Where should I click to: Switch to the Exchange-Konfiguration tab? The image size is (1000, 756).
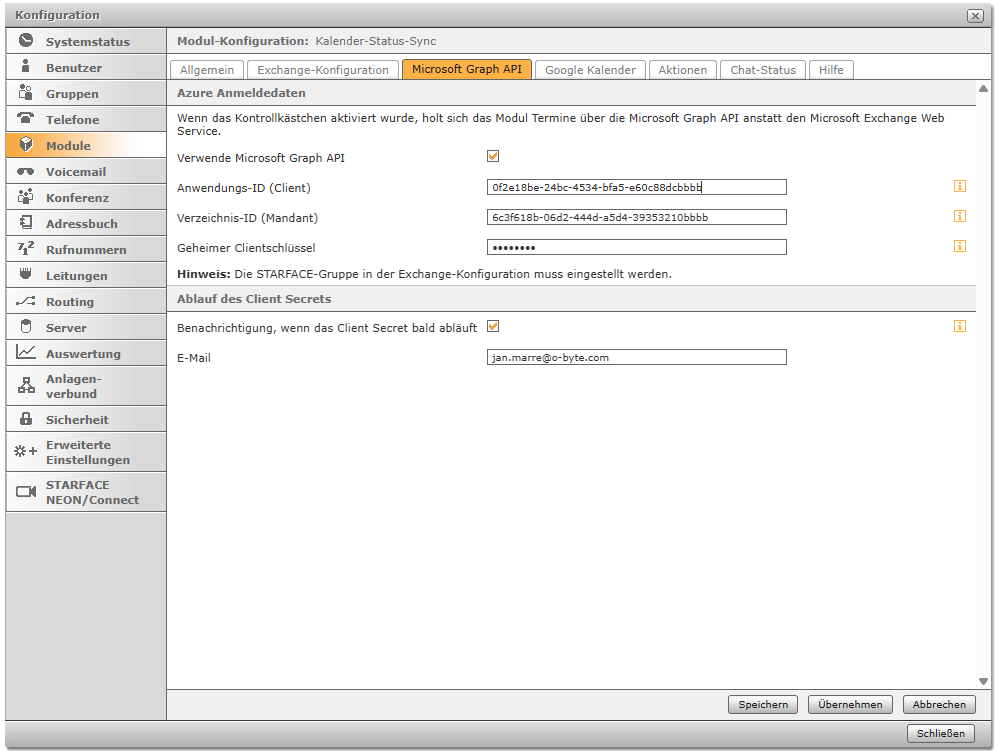point(322,70)
